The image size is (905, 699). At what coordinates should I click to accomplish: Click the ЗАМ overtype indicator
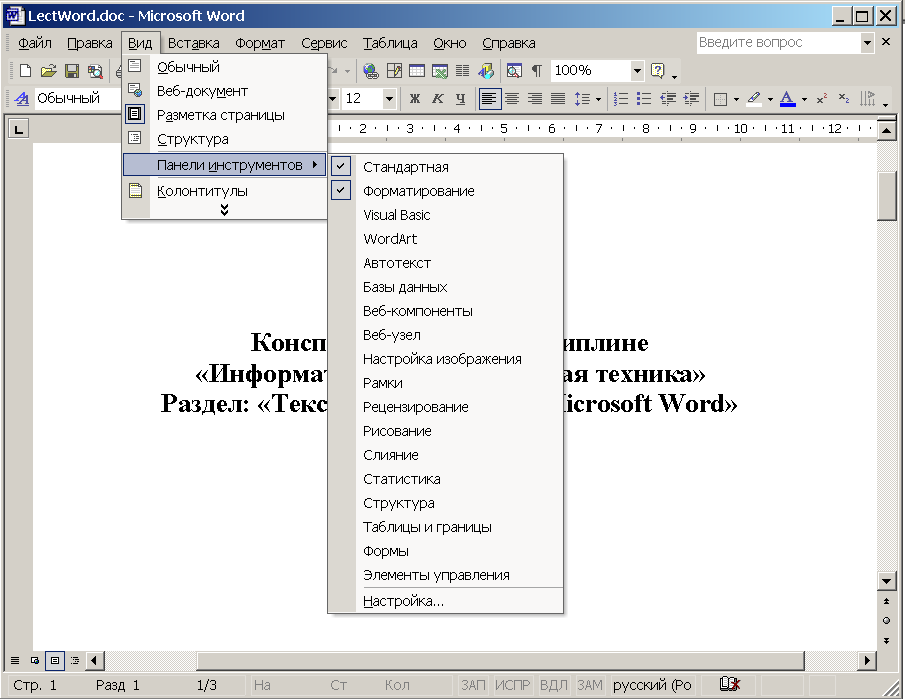pos(589,685)
